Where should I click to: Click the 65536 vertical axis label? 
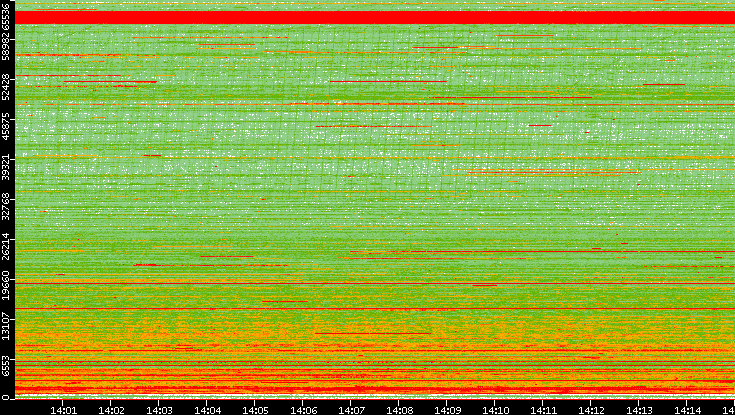pyautogui.click(x=5, y=15)
